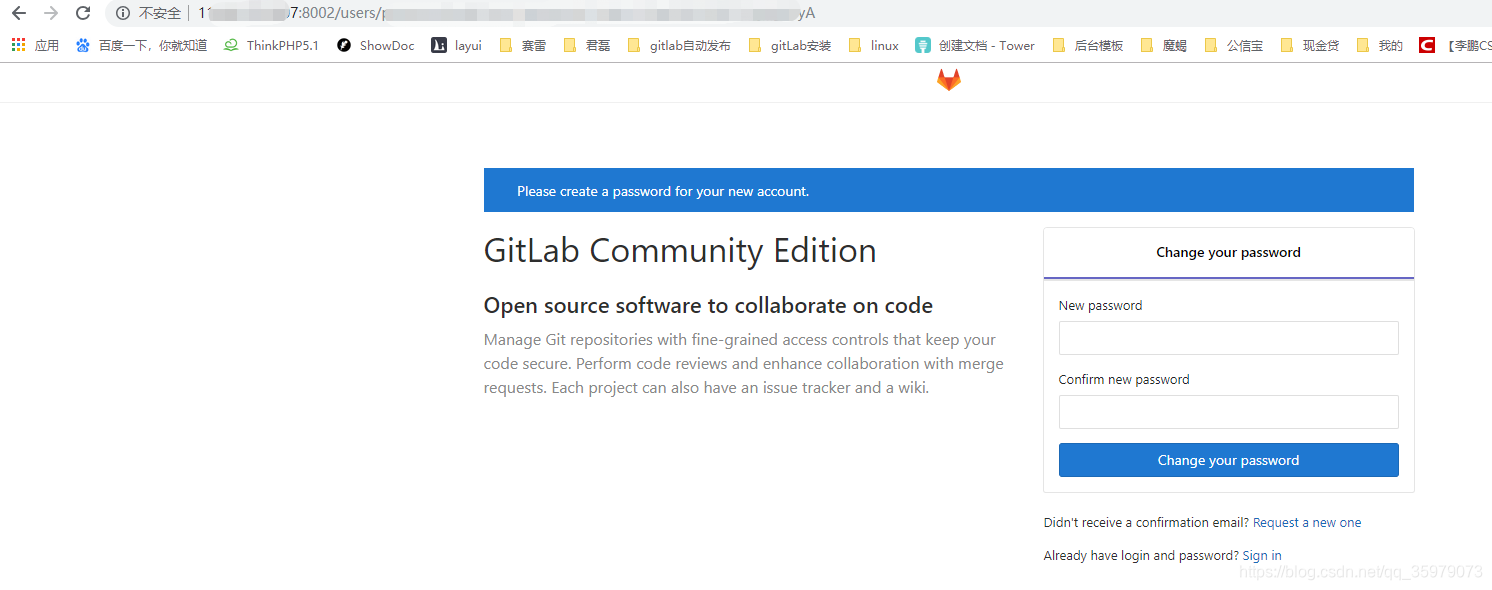Open the ShowDoc bookmark
Image resolution: width=1492 pixels, height=590 pixels.
pos(375,45)
